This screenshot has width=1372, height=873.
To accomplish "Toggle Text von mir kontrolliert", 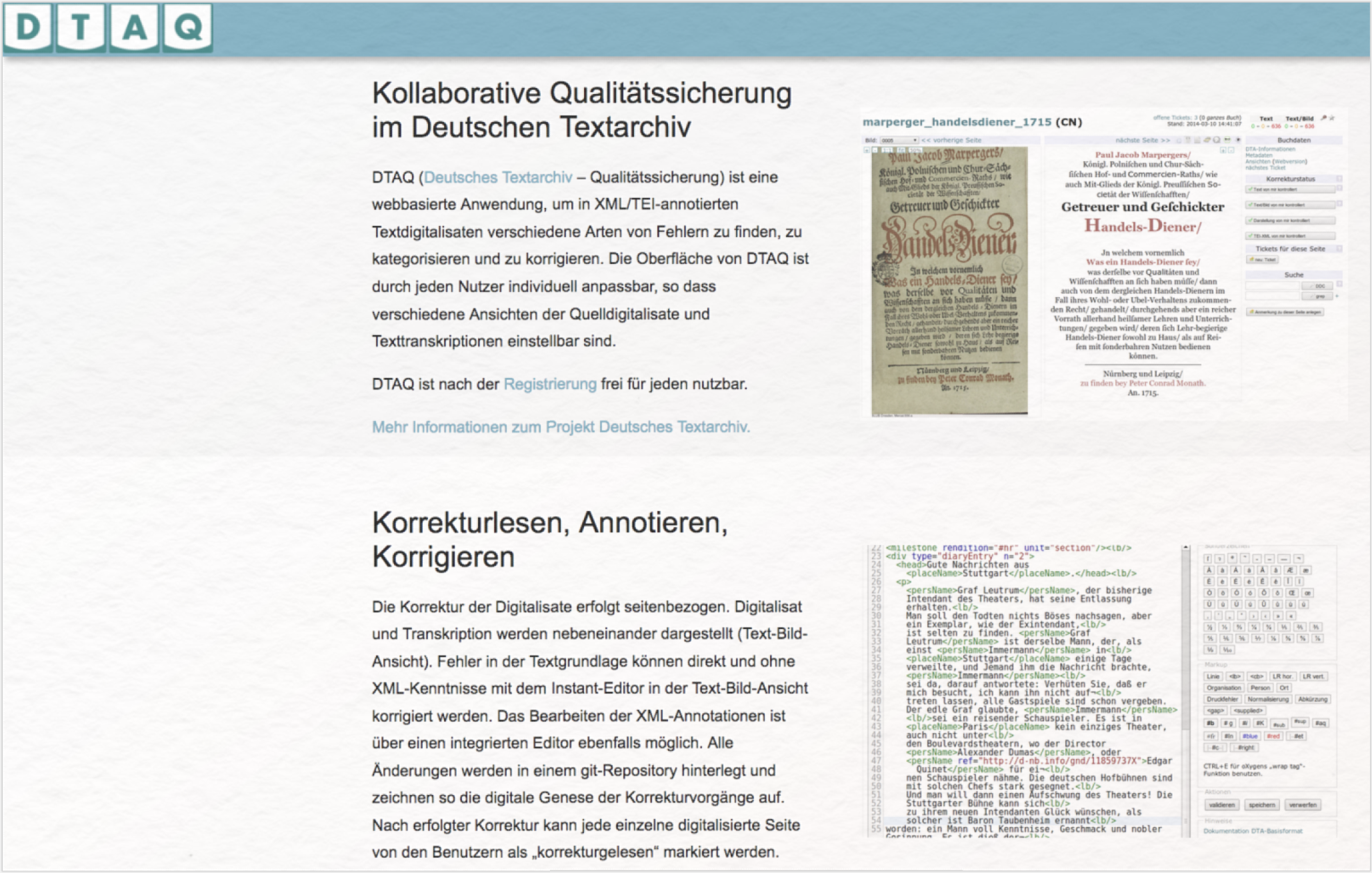I will click(1290, 189).
